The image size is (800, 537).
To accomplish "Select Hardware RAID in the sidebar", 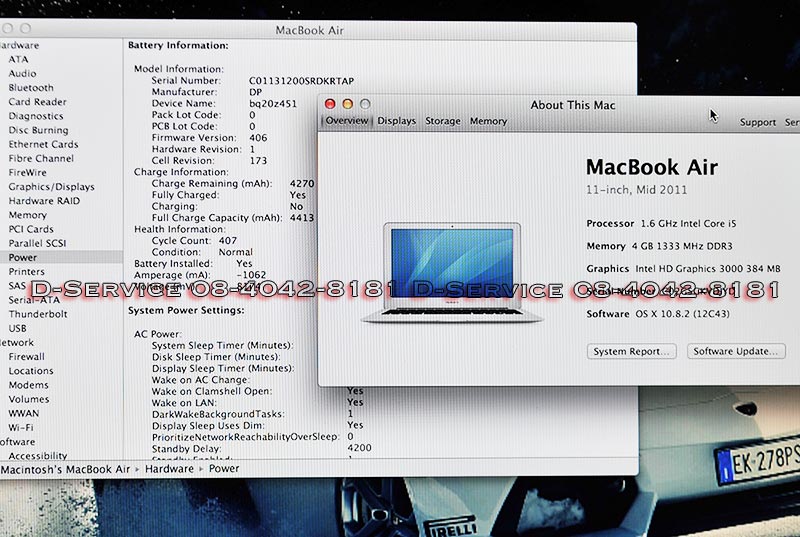I will point(44,201).
